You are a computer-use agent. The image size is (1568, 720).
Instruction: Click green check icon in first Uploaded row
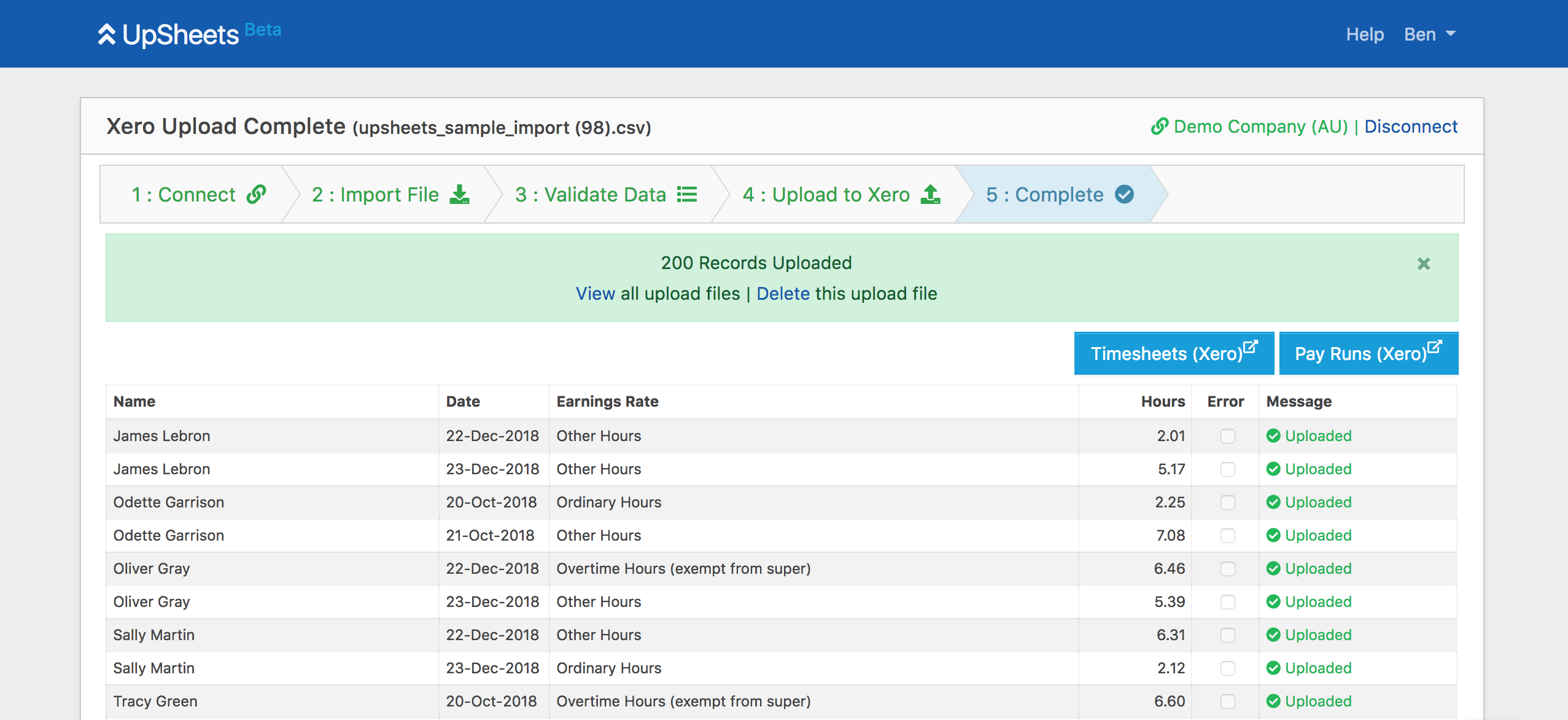pyautogui.click(x=1273, y=436)
